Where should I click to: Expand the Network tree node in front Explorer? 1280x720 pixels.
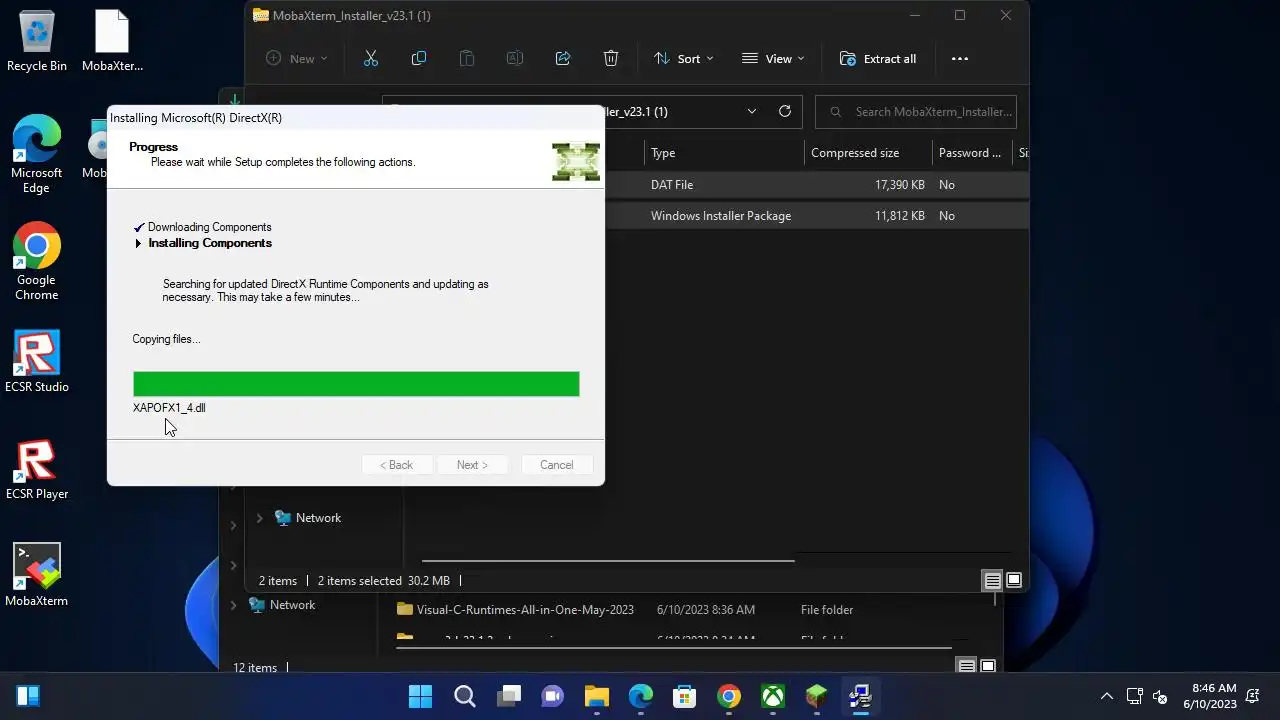(259, 518)
